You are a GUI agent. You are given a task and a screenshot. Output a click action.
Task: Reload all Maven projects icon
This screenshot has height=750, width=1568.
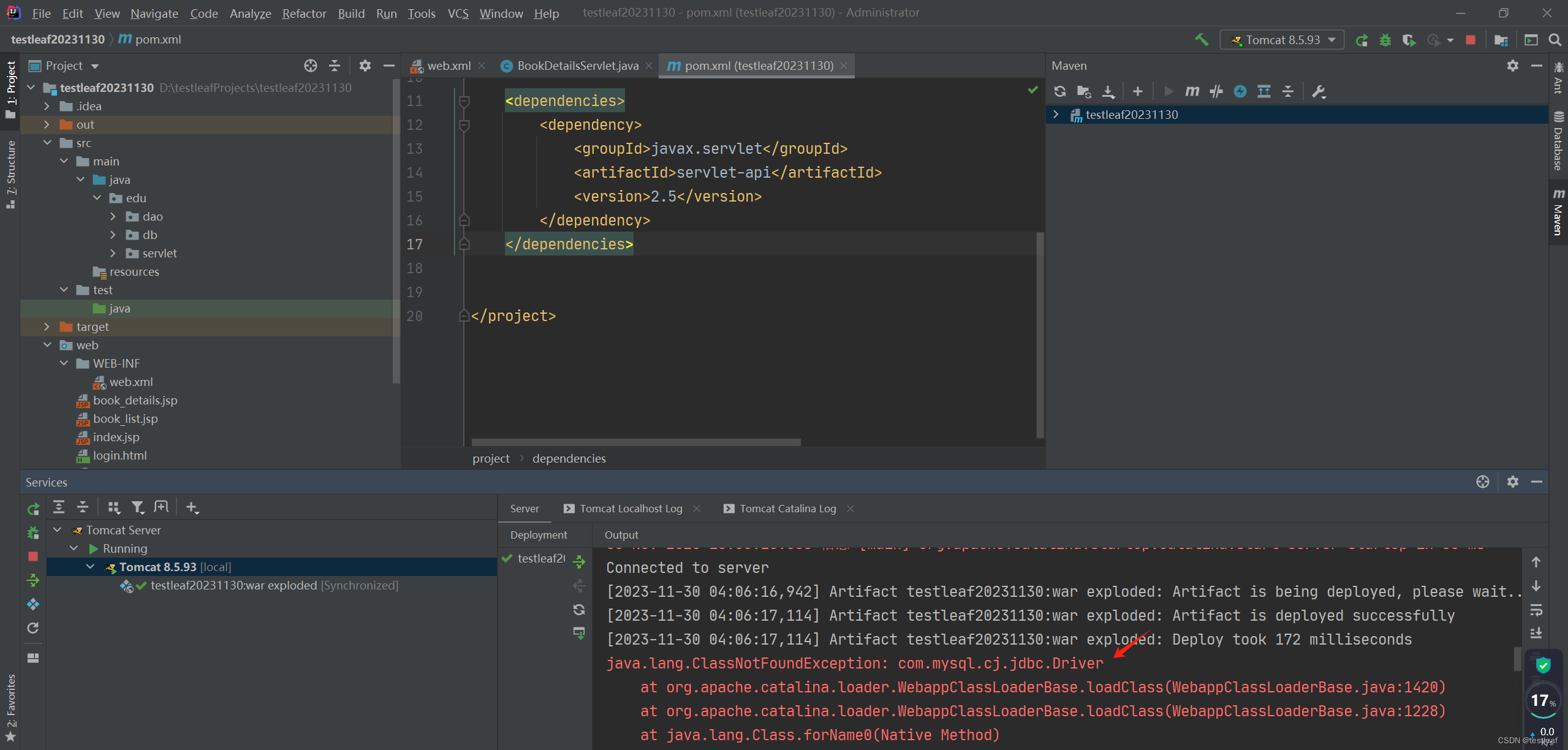(1059, 91)
